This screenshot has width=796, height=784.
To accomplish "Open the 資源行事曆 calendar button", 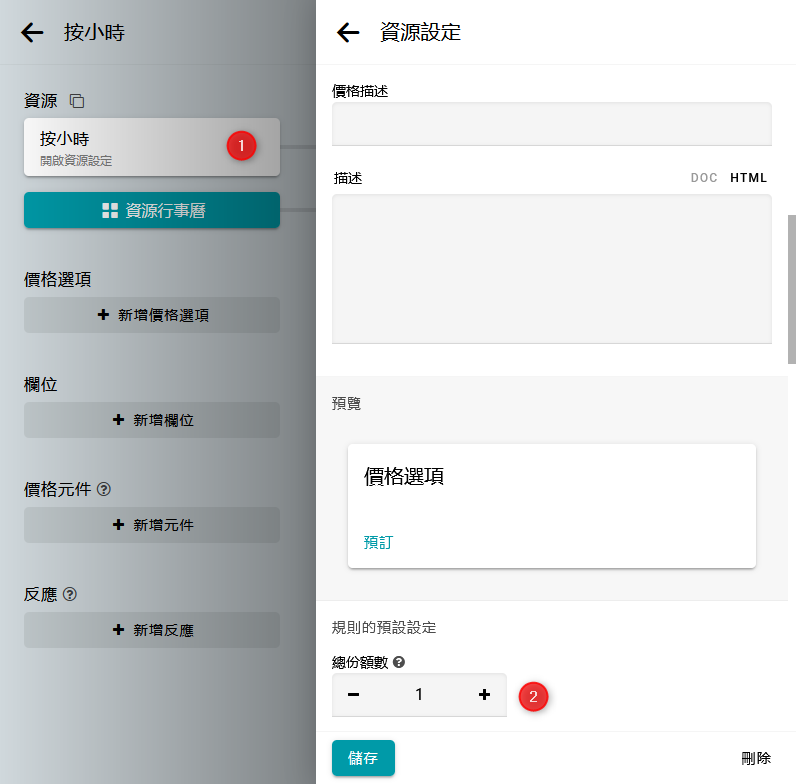I will pos(152,211).
